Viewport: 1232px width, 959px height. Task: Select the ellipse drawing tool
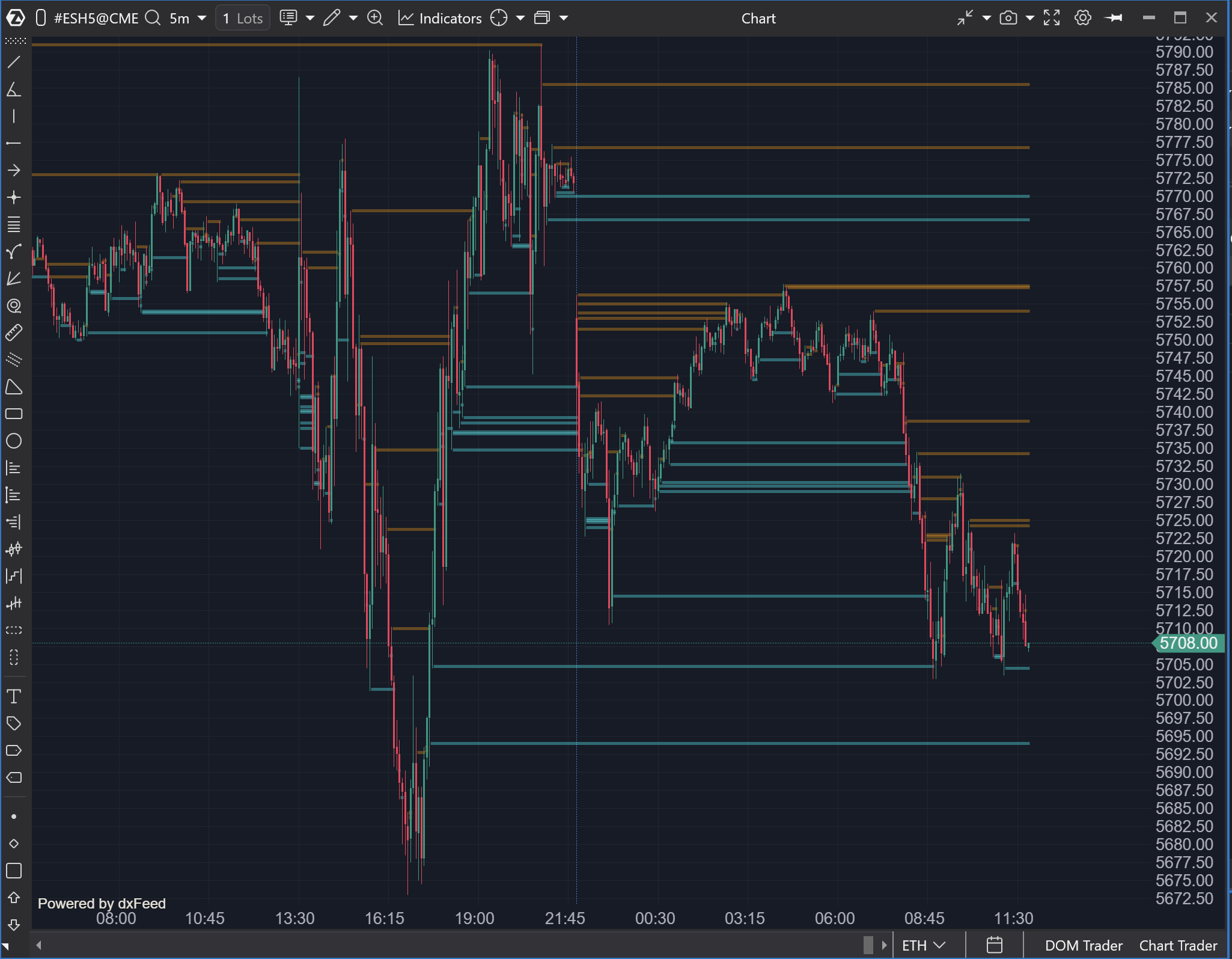pos(14,441)
